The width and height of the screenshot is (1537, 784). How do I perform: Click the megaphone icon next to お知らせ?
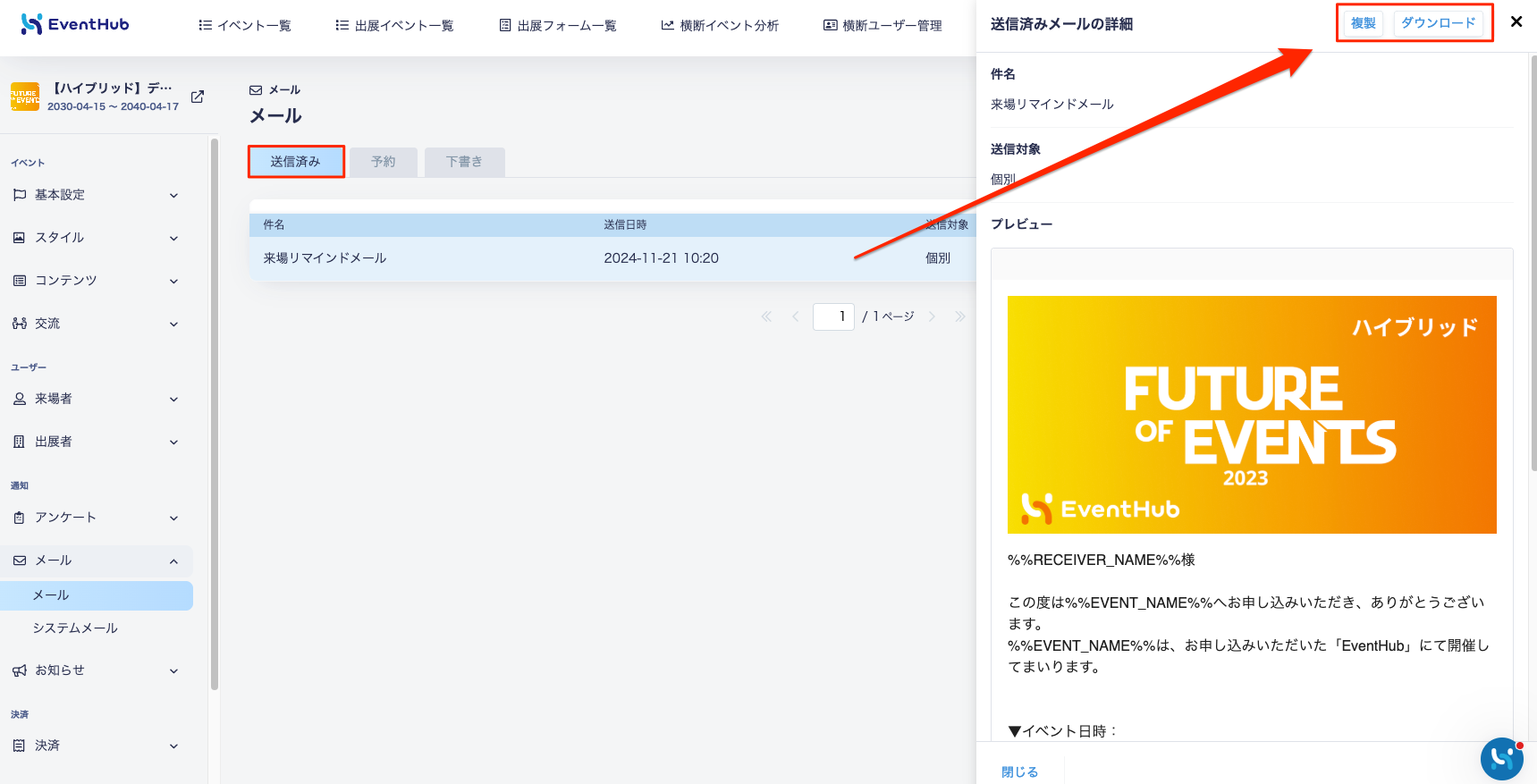click(x=20, y=670)
